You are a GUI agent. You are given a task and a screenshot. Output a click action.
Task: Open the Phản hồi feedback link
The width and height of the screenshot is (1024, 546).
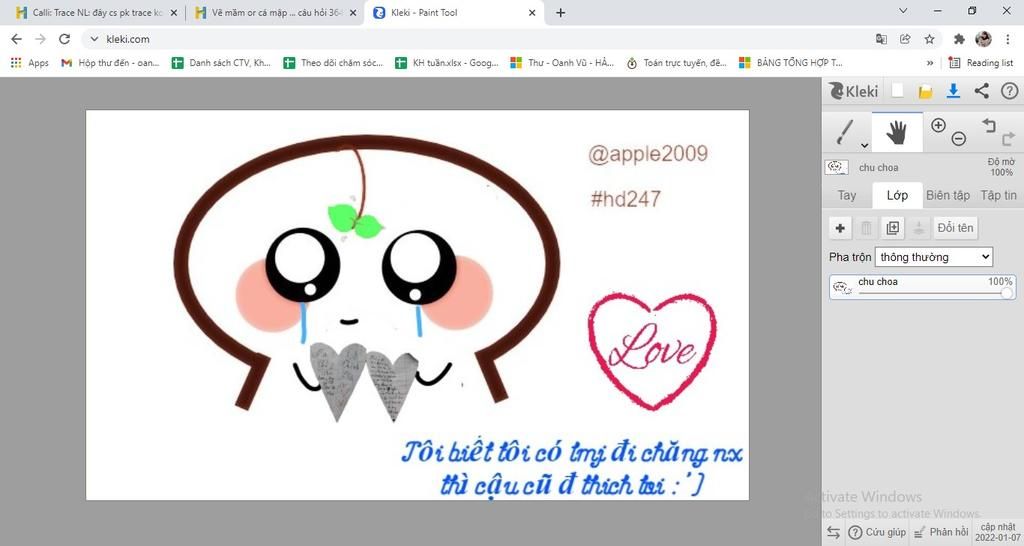[941, 532]
